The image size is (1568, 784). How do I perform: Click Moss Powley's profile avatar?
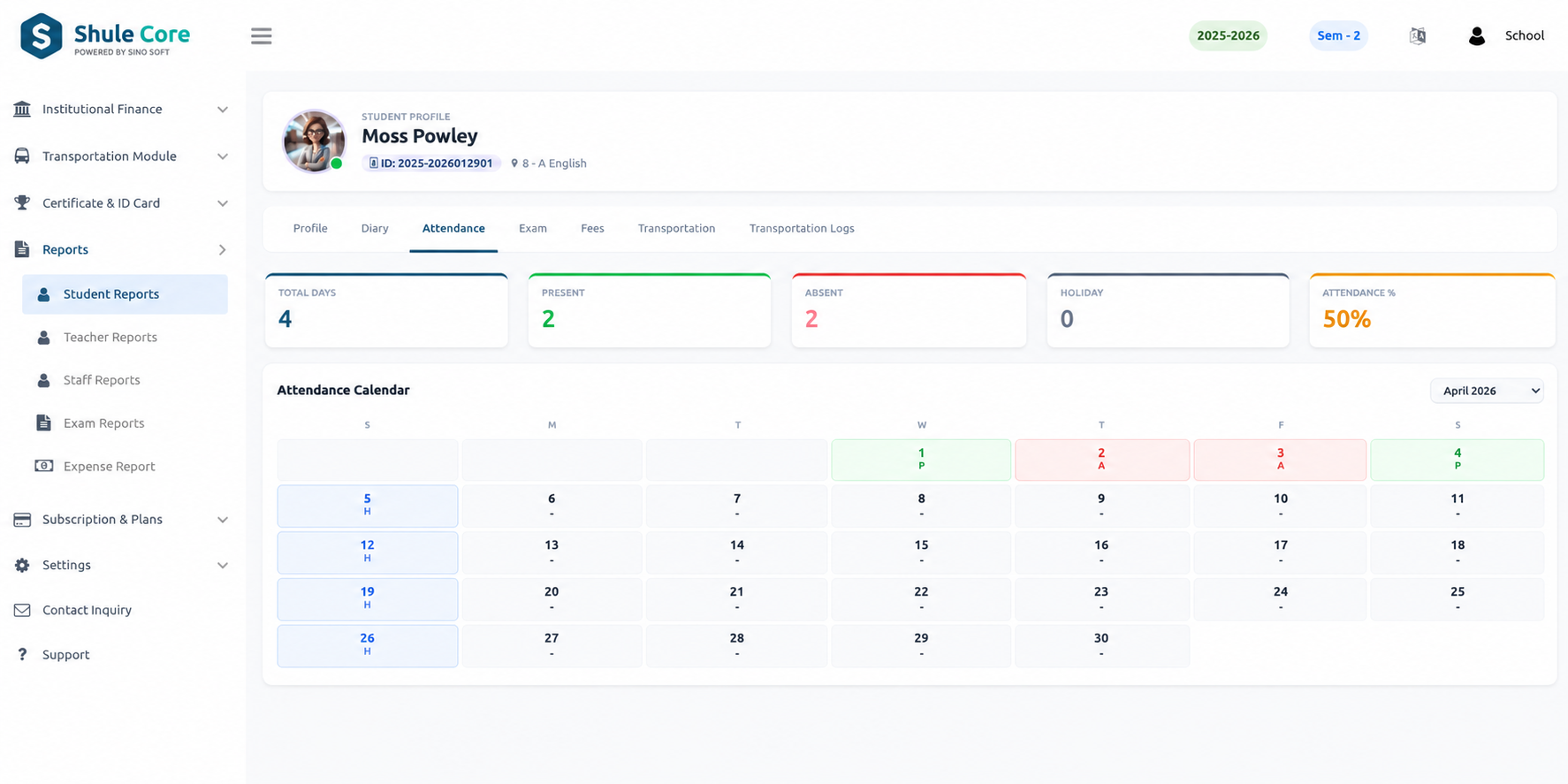[314, 141]
